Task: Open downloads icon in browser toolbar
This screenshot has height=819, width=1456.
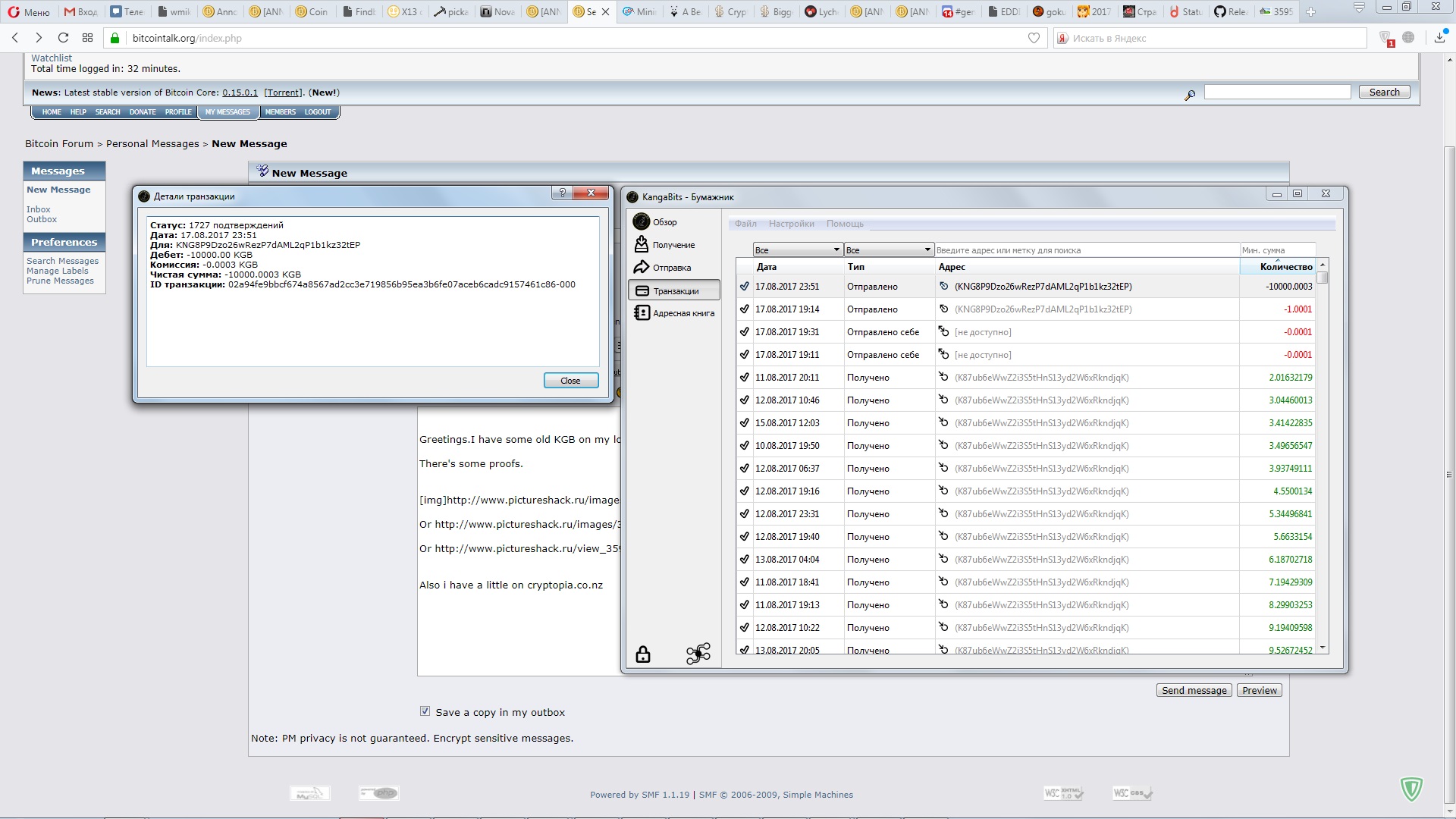Action: click(x=1440, y=36)
